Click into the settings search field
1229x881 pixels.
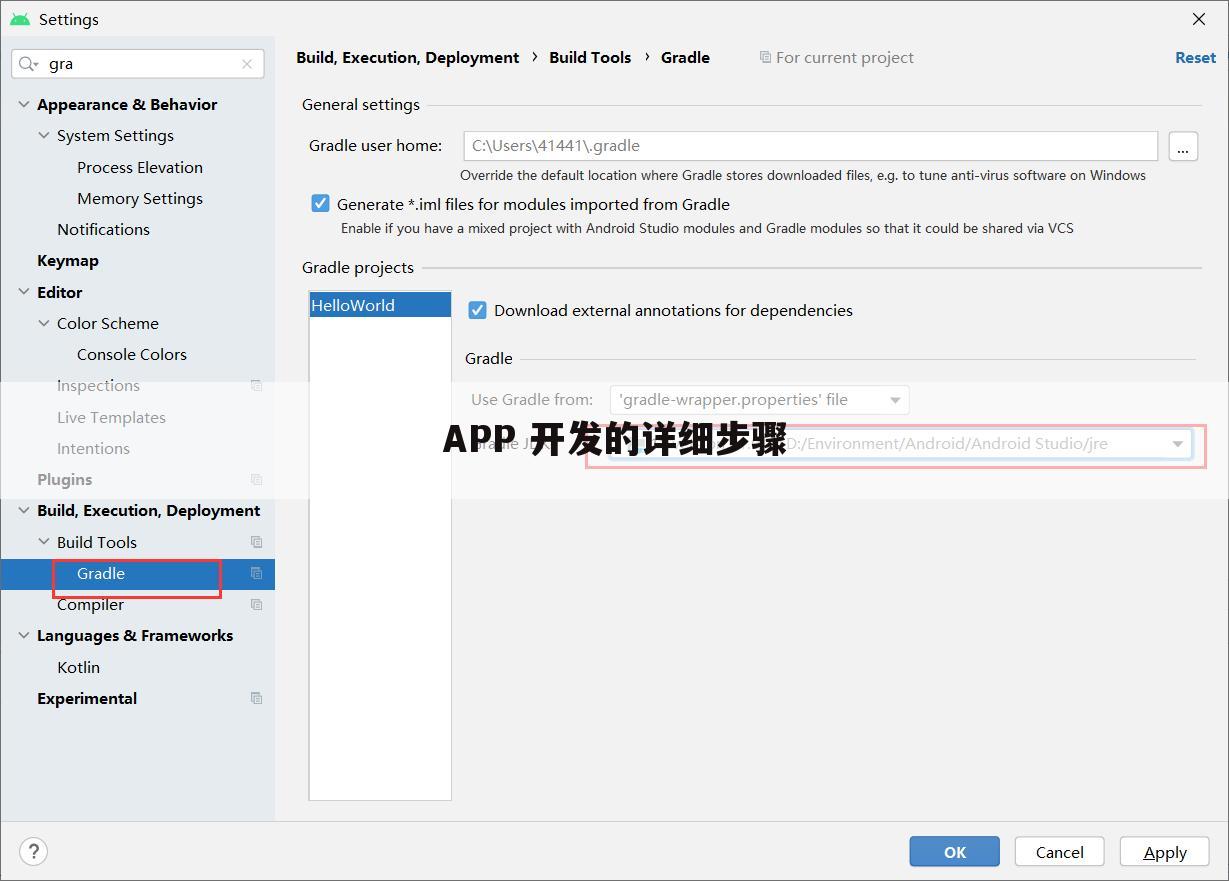click(x=140, y=64)
